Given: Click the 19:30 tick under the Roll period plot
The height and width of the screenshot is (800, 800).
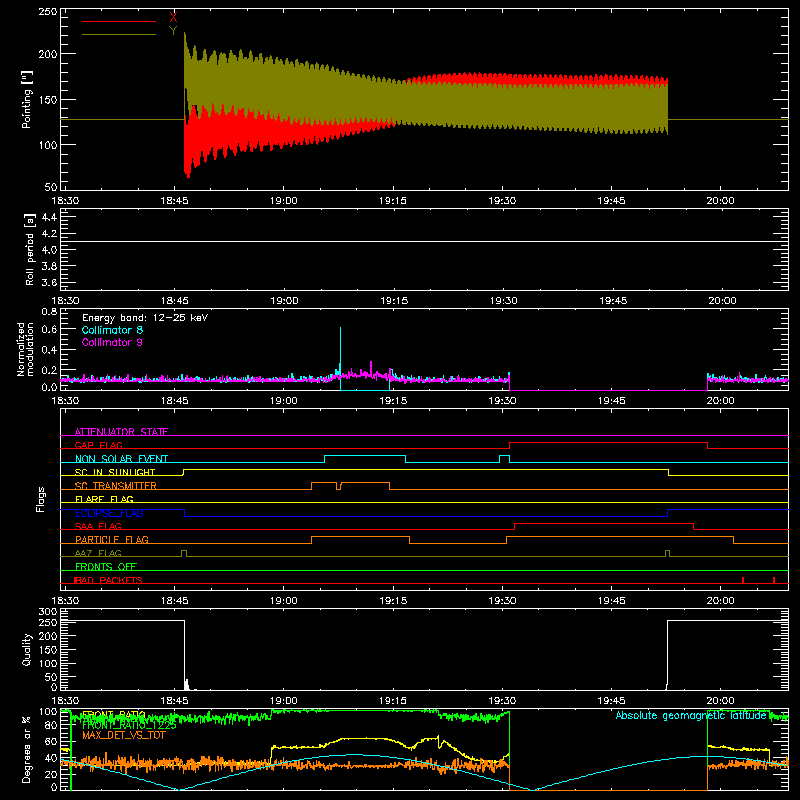Looking at the screenshot, I should tap(503, 301).
